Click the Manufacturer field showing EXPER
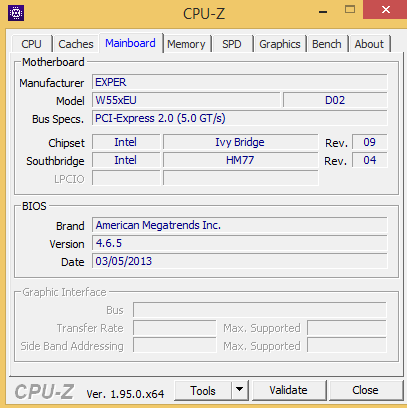 [240, 82]
